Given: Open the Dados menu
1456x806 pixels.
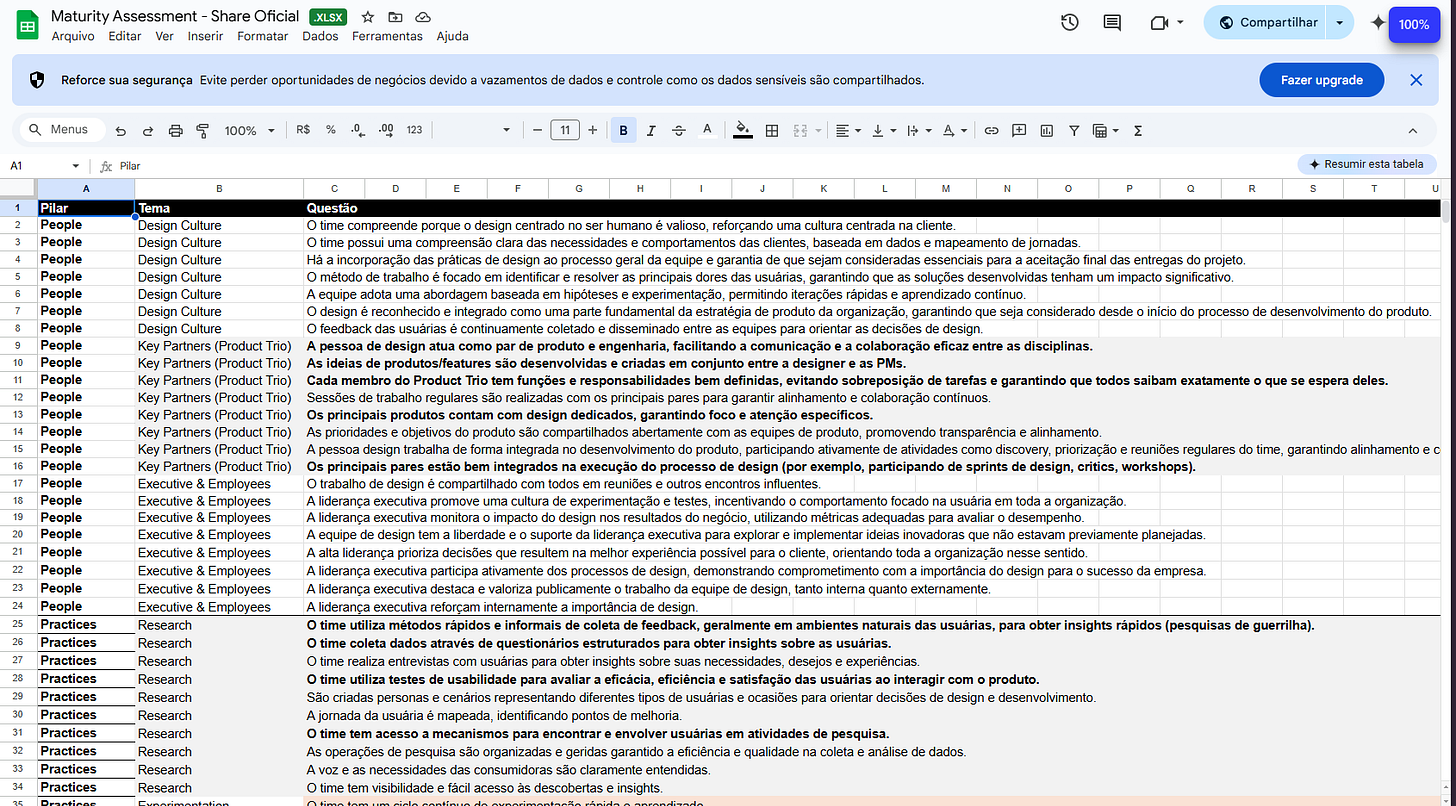Looking at the screenshot, I should (320, 36).
